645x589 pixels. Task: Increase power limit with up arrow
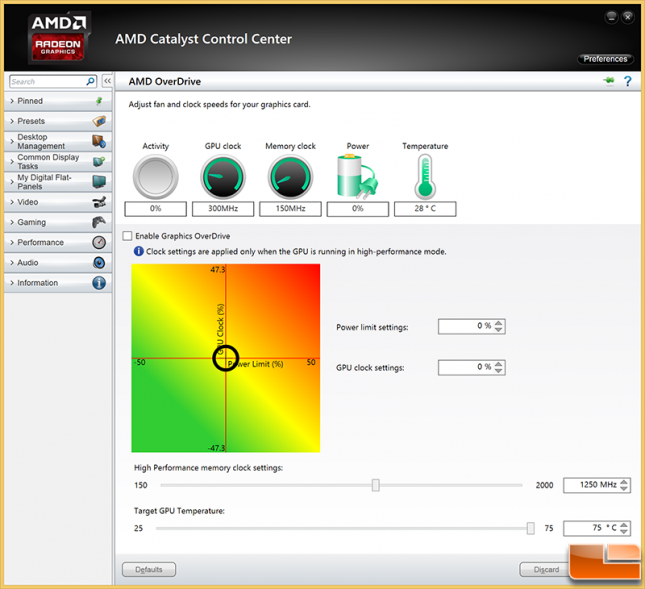pyautogui.click(x=499, y=323)
